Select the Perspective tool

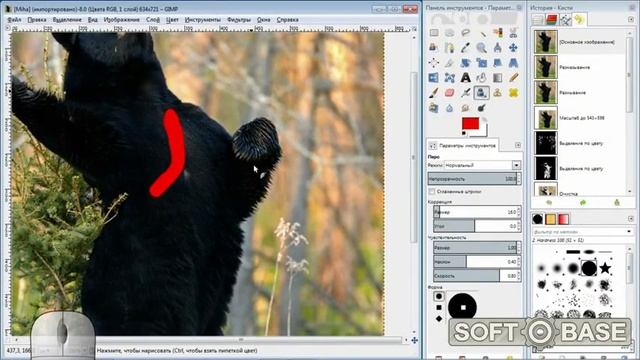[x=513, y=63]
